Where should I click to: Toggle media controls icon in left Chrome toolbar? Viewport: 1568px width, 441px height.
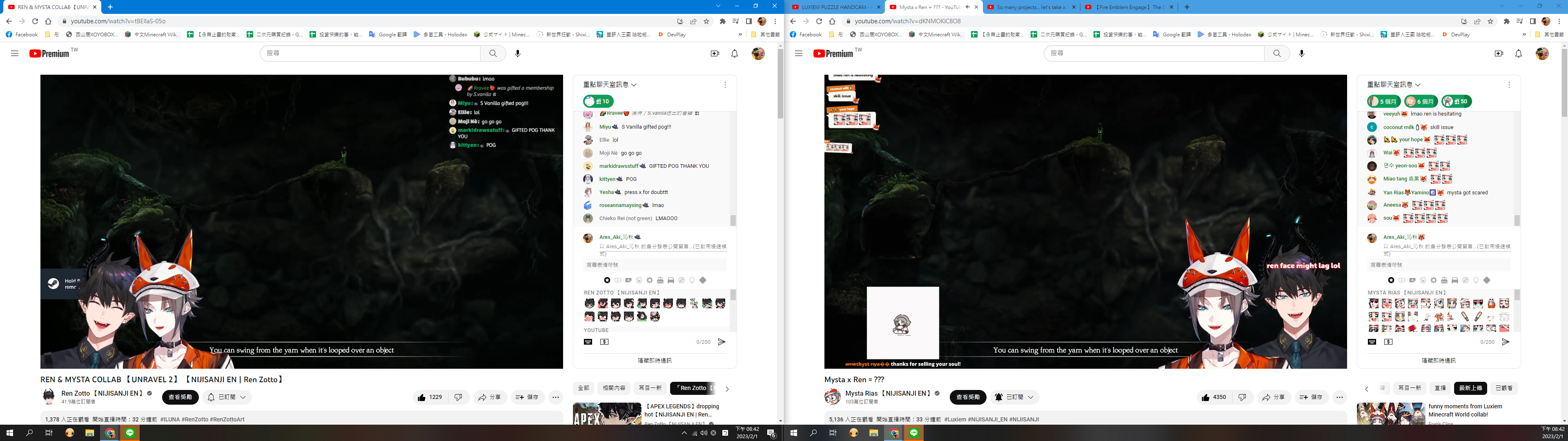[x=736, y=21]
